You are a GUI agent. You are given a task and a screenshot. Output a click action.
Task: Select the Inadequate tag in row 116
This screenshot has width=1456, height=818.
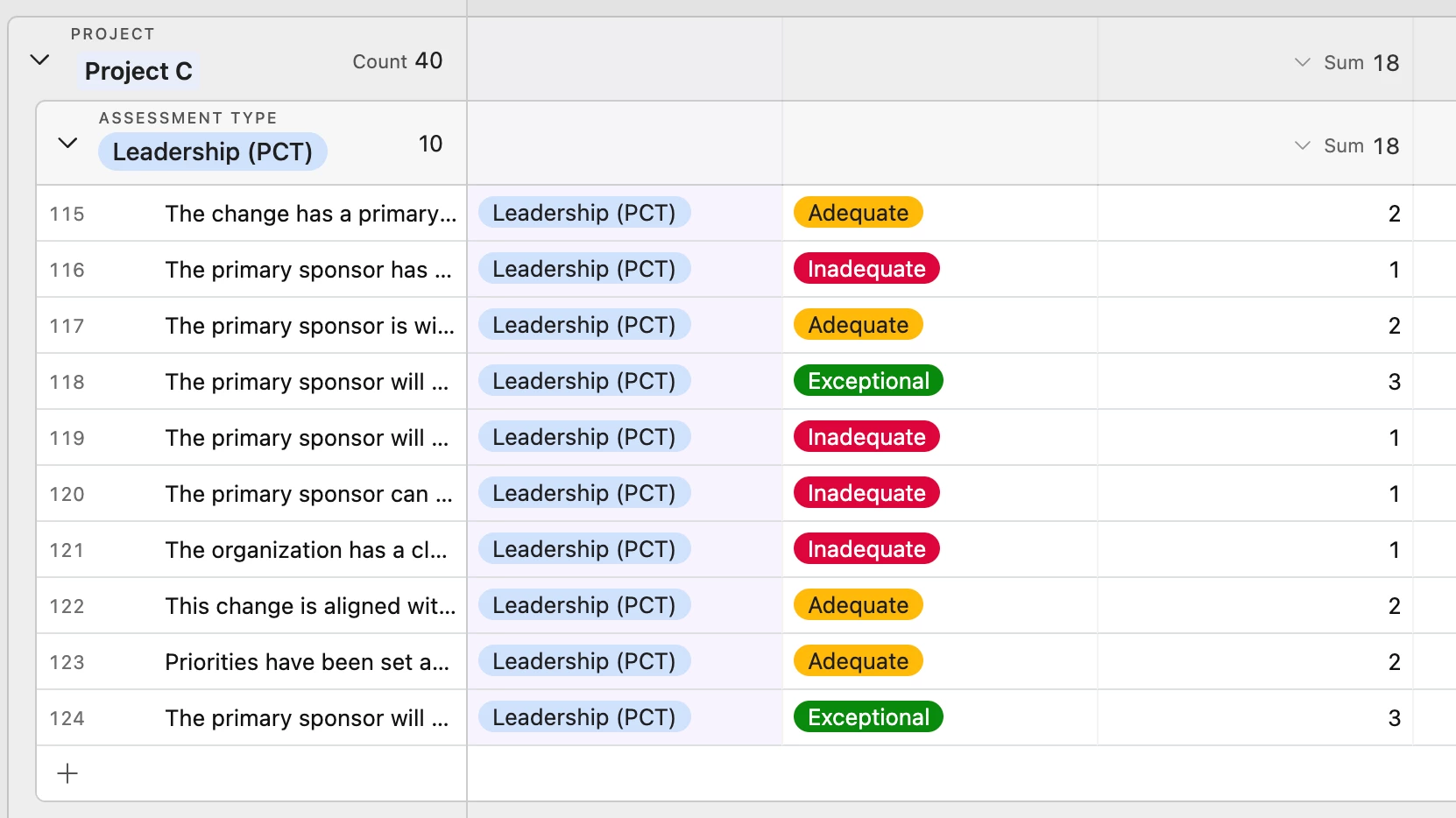pyautogui.click(x=866, y=269)
